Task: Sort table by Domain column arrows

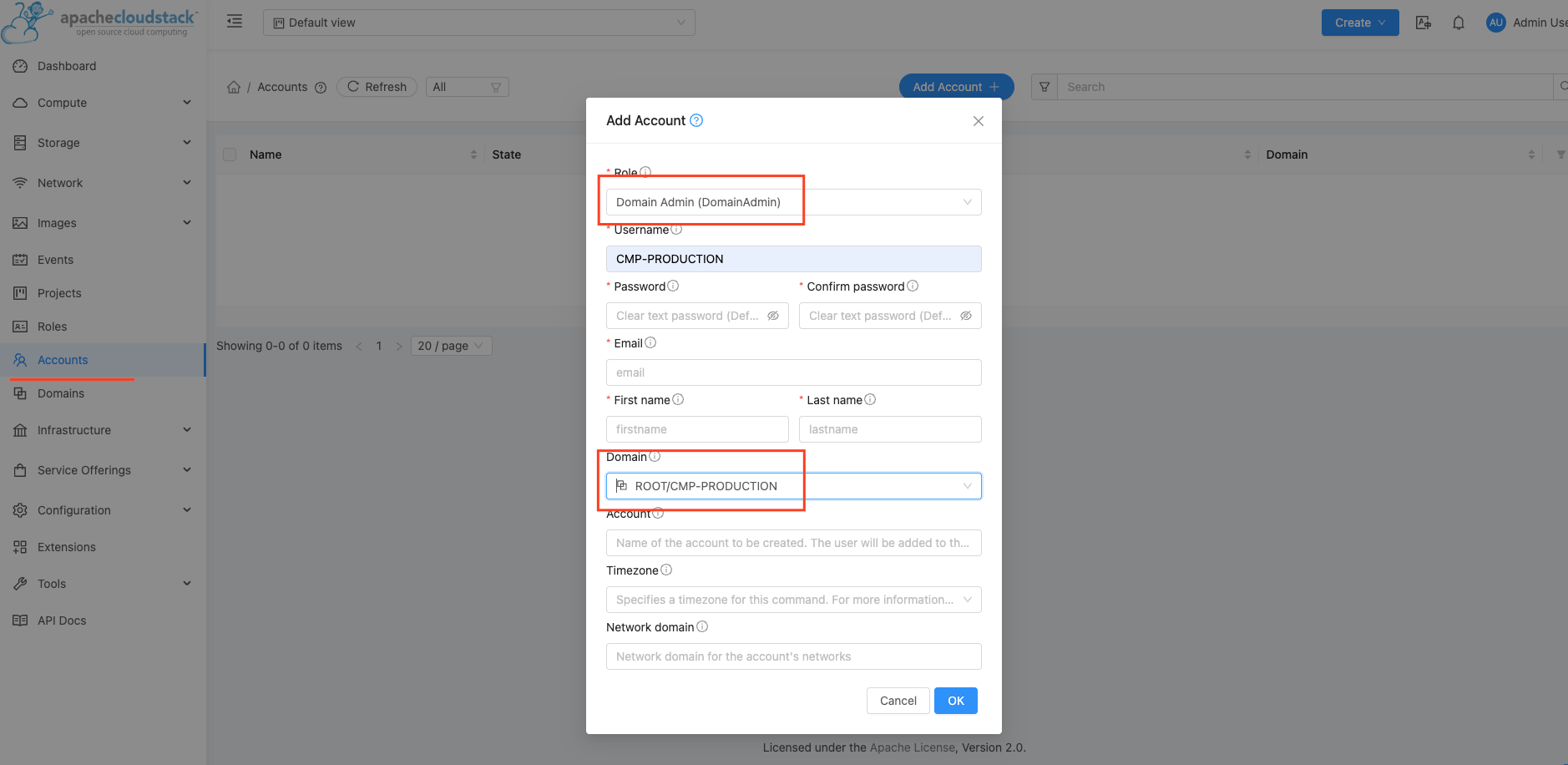Action: point(1531,155)
